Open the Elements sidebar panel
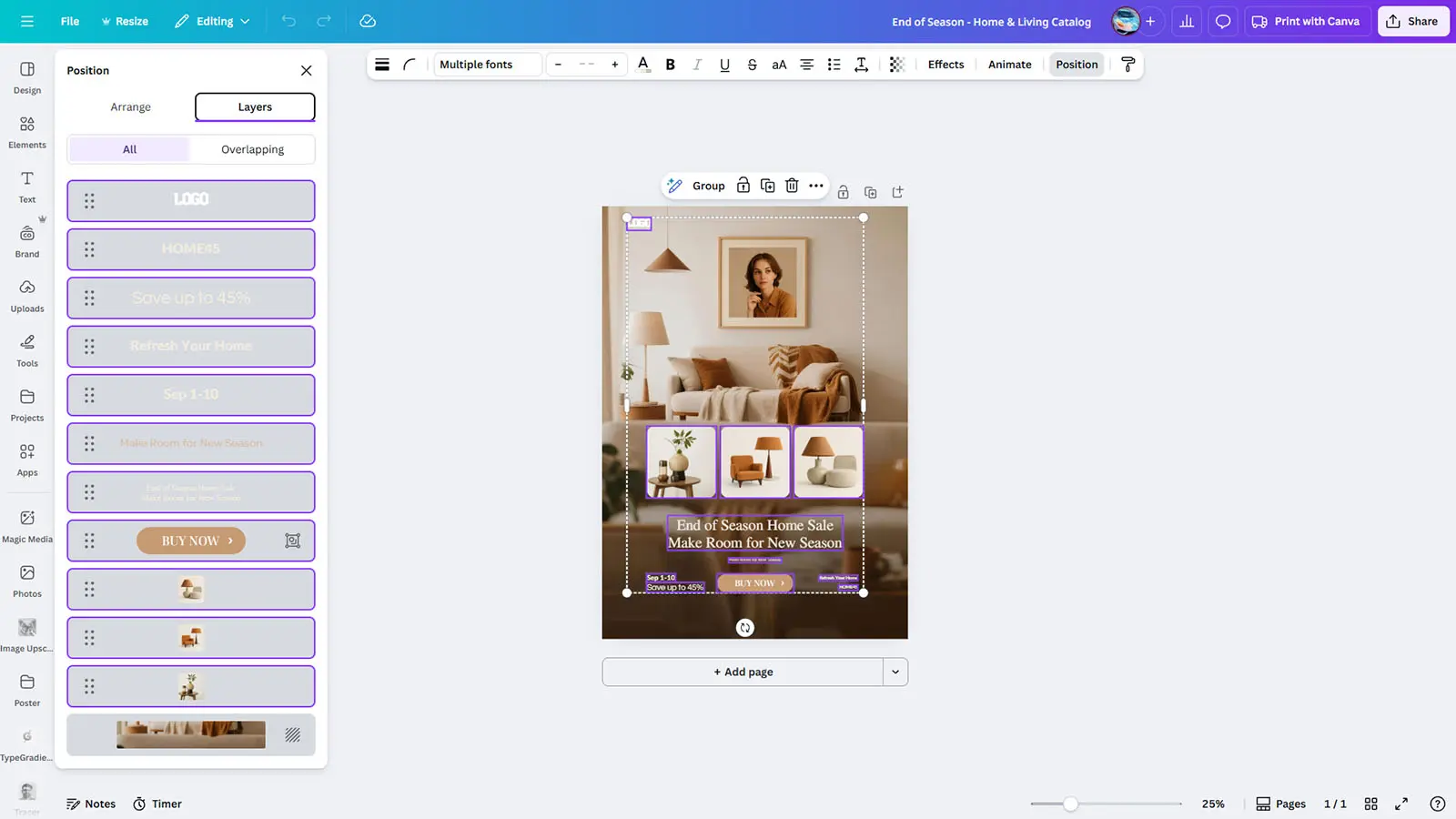Image resolution: width=1456 pixels, height=819 pixels. point(27,132)
